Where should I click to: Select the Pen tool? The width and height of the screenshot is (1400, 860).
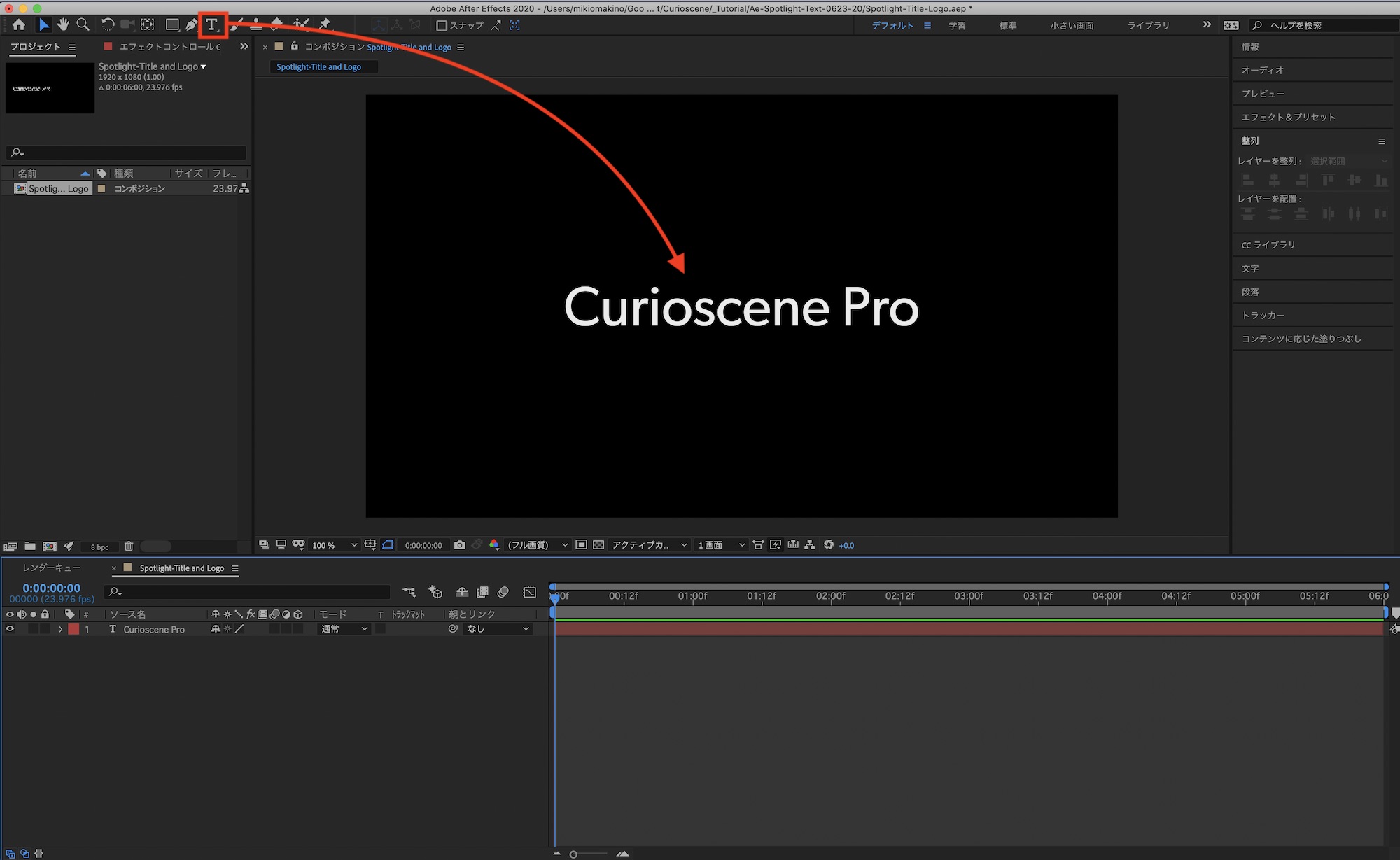[x=191, y=25]
